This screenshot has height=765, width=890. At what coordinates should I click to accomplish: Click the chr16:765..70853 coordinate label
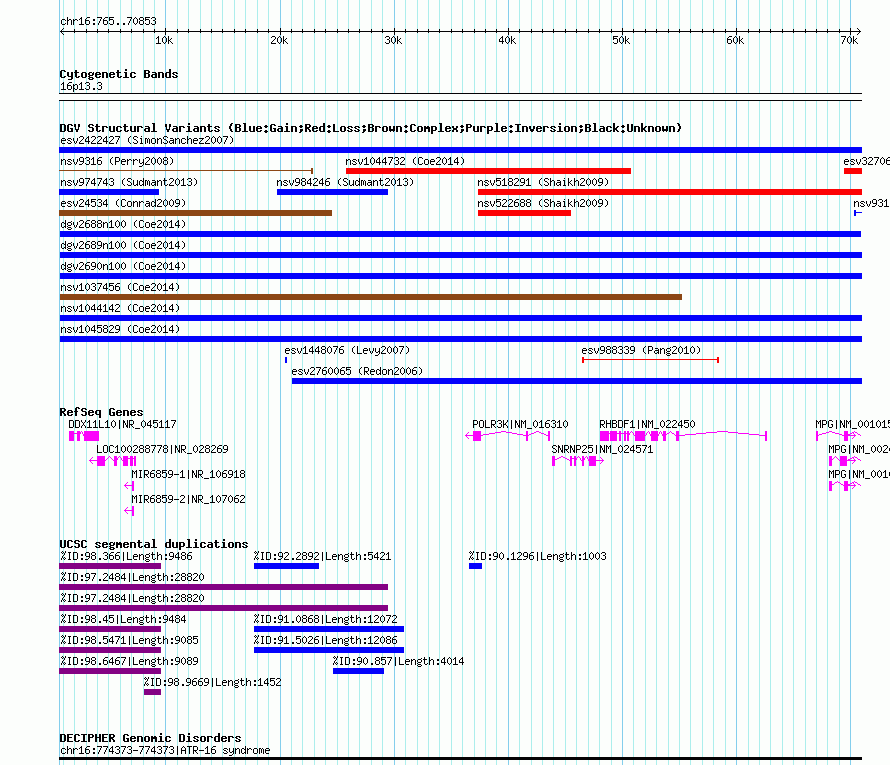108,21
